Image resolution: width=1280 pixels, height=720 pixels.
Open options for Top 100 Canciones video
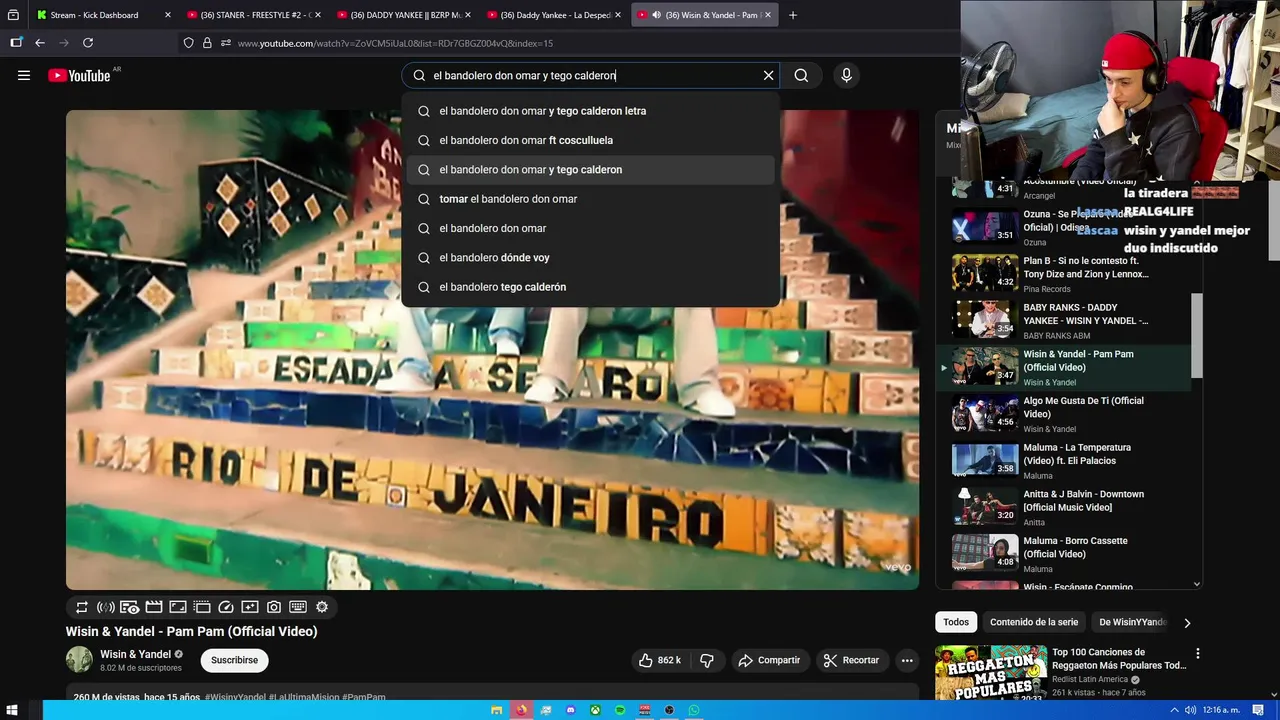pyautogui.click(x=1197, y=654)
